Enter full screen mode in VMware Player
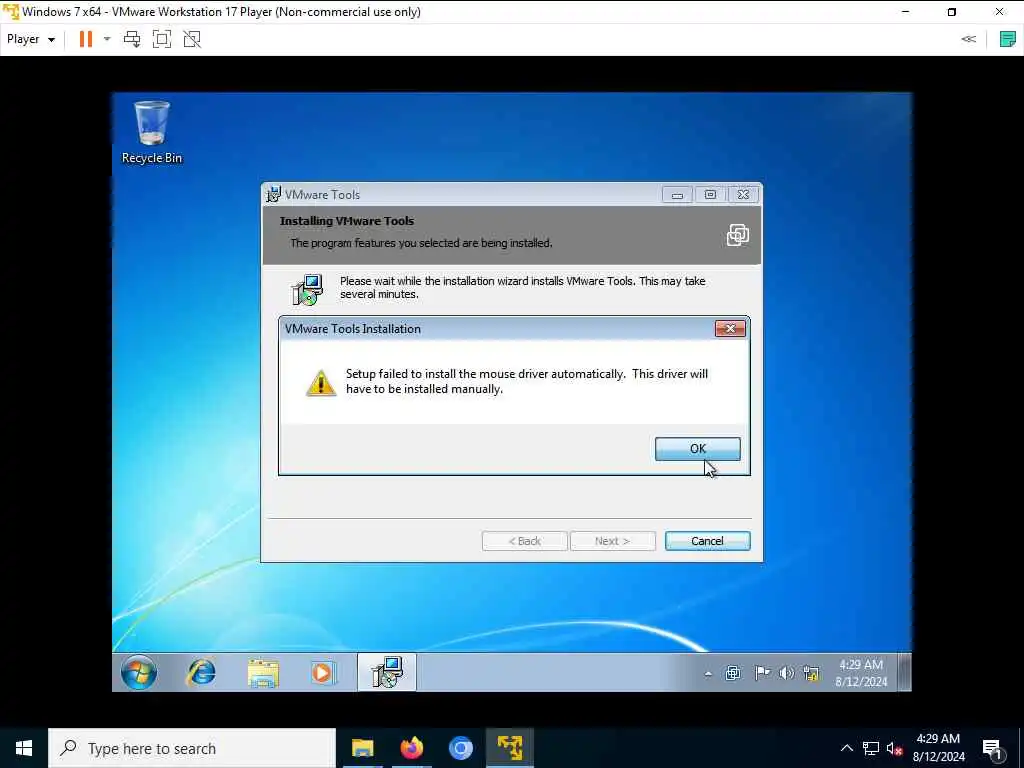The height and width of the screenshot is (768, 1024). coord(162,39)
